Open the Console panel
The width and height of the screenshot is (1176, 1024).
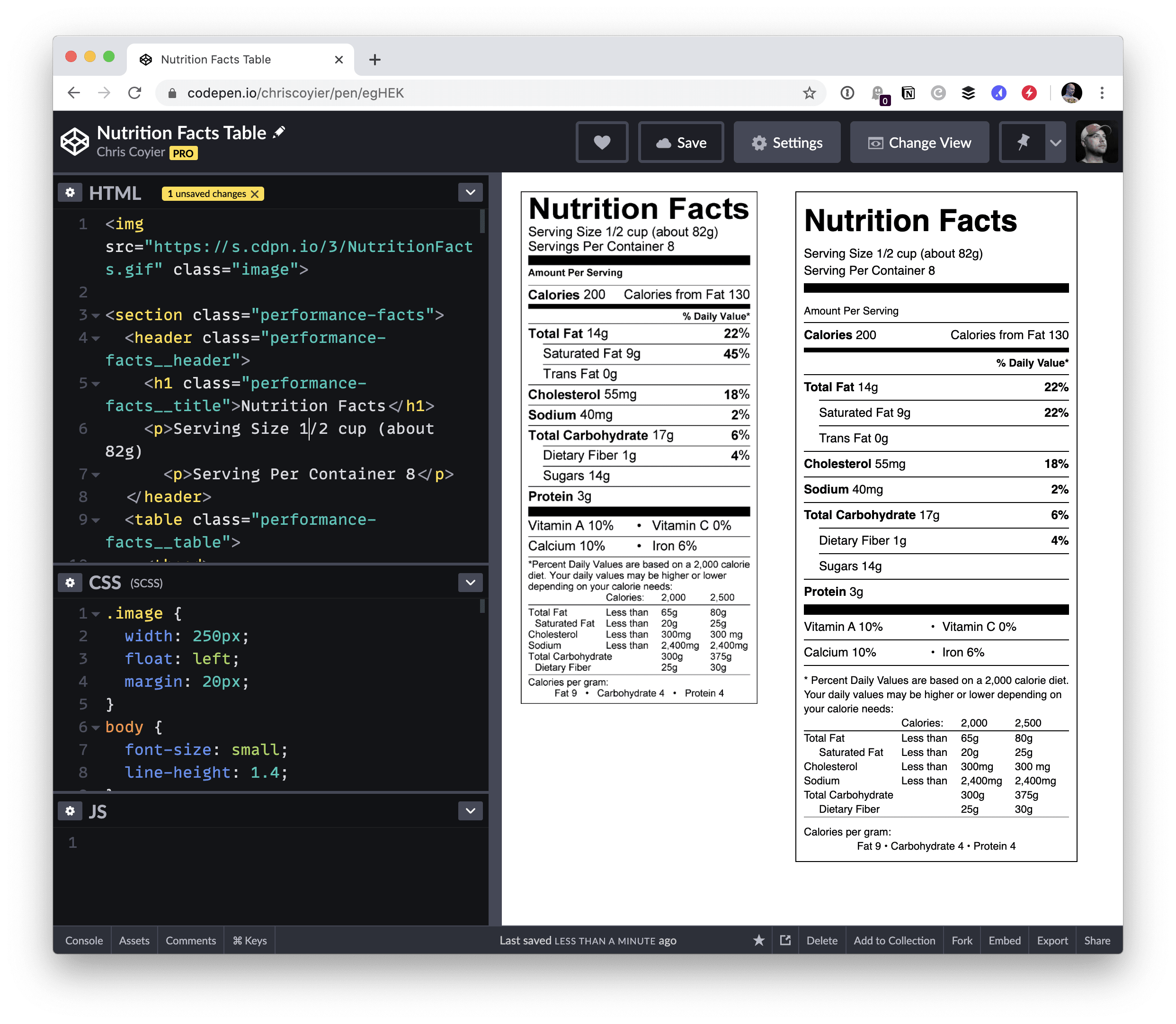coord(84,941)
